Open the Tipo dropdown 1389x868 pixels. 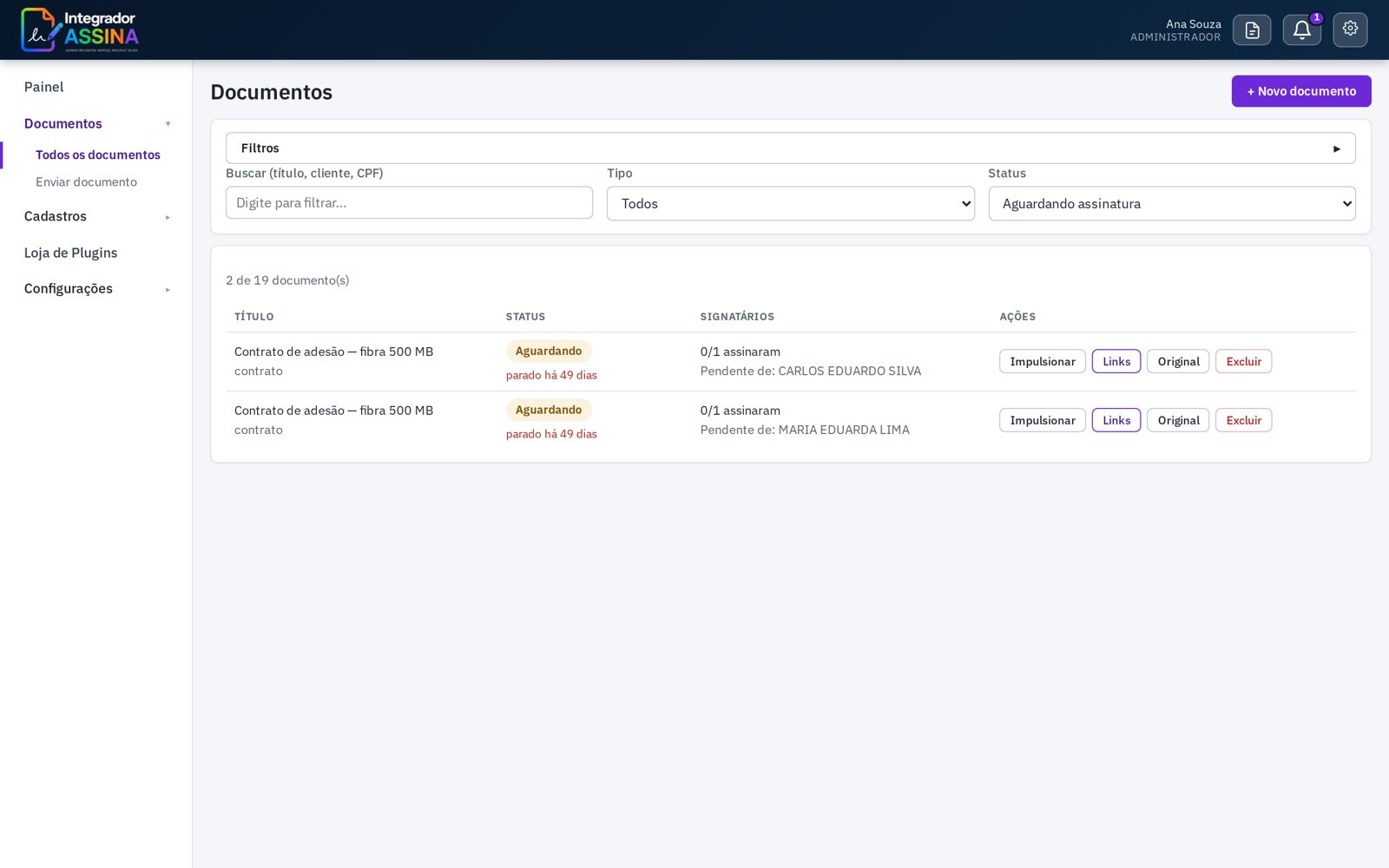click(x=790, y=203)
